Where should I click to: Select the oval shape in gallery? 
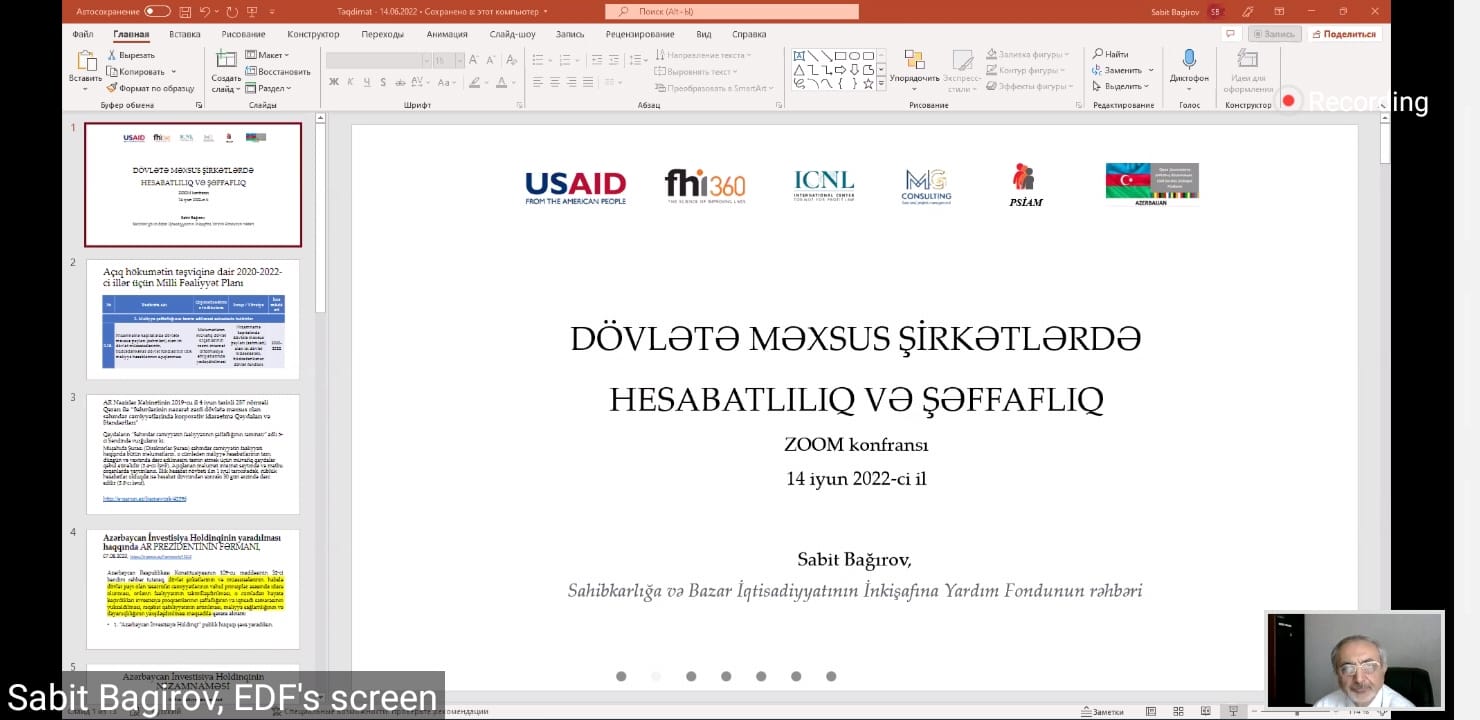point(855,56)
